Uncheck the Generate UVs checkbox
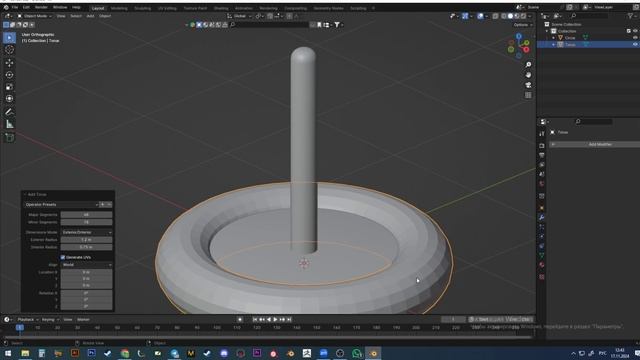Viewport: 640px width, 360px height. click(x=63, y=257)
